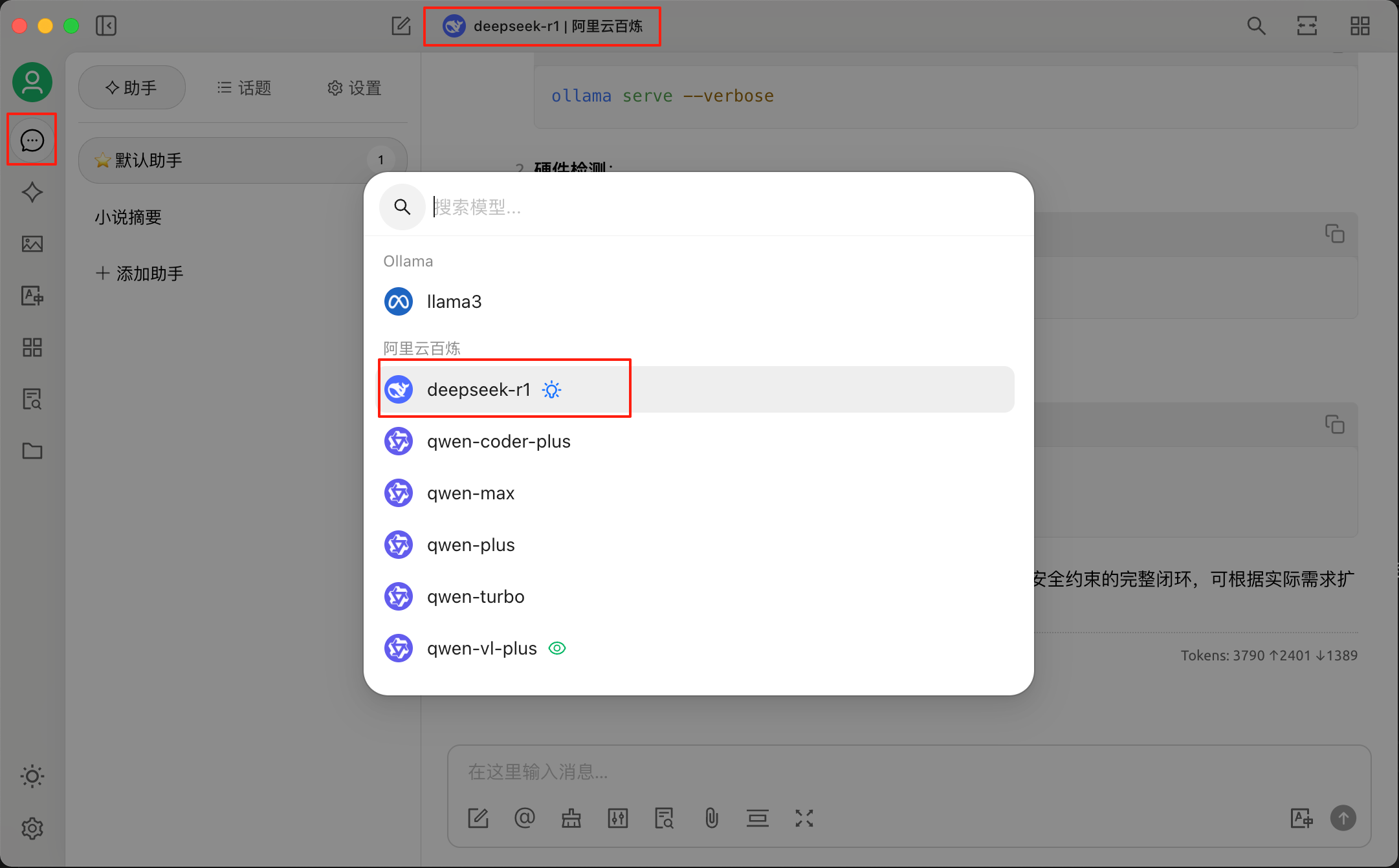Open the mini-app grid icon in title bar

(x=1360, y=26)
